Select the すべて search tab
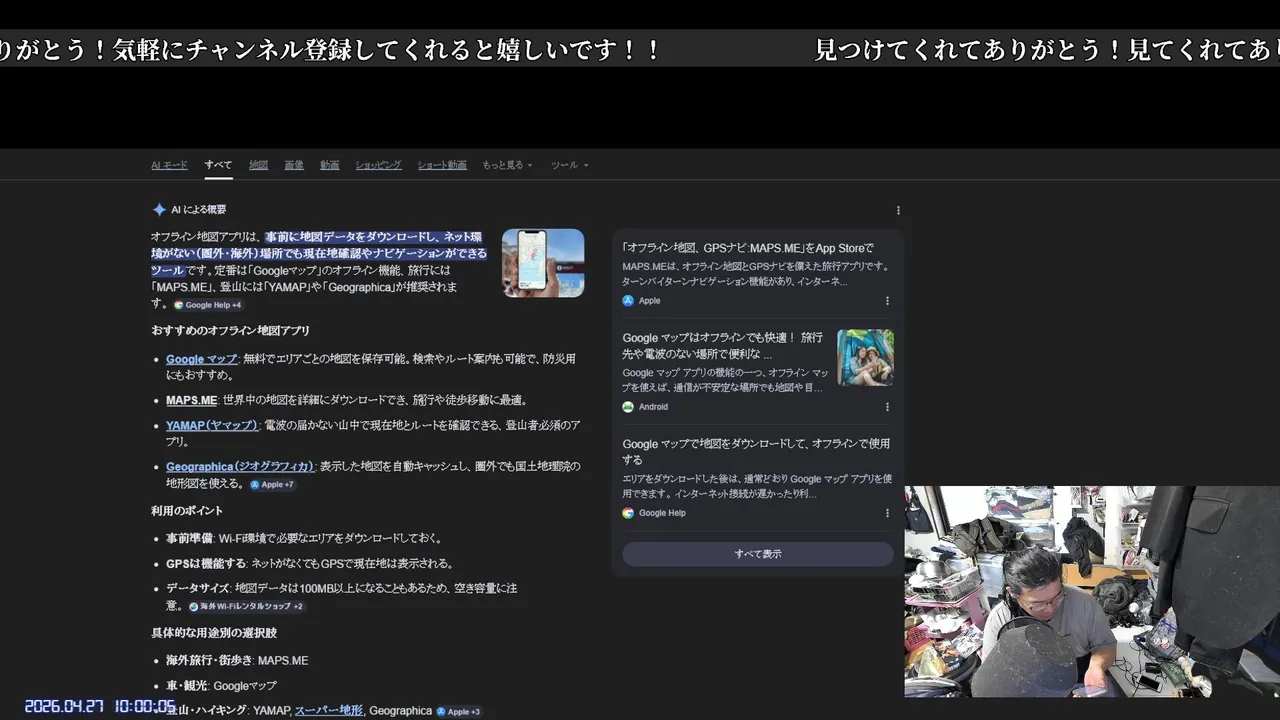The image size is (1280, 720). (x=218, y=165)
